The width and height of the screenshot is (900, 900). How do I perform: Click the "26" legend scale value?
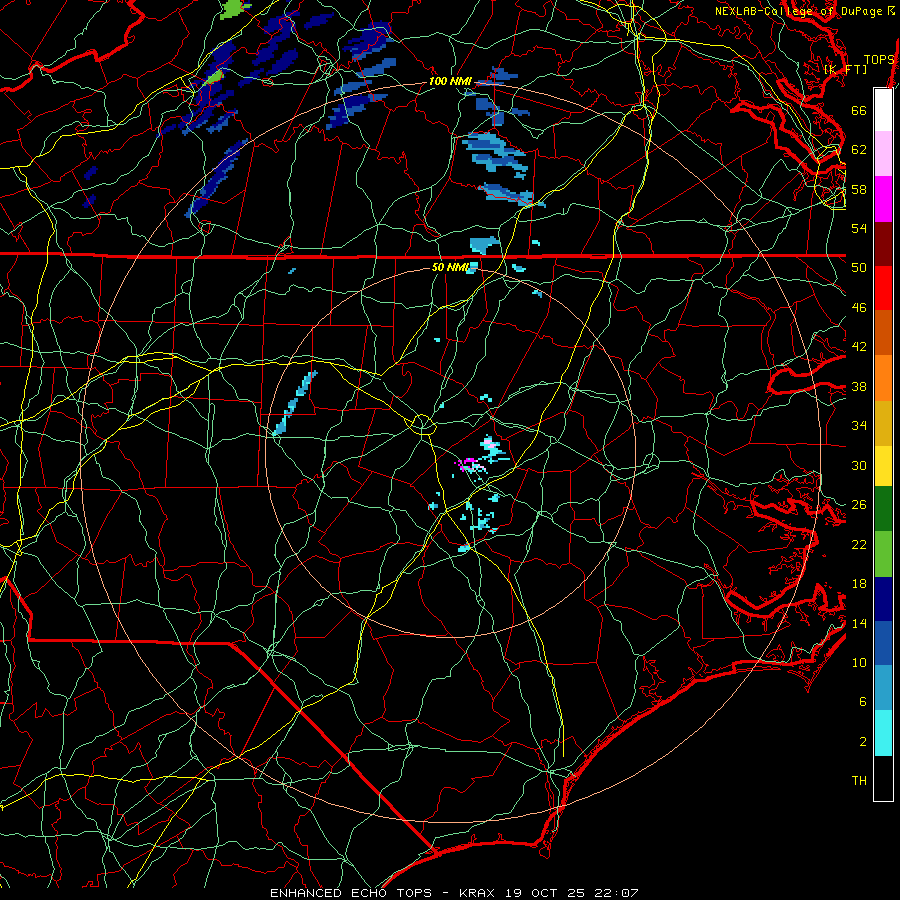[x=859, y=505]
